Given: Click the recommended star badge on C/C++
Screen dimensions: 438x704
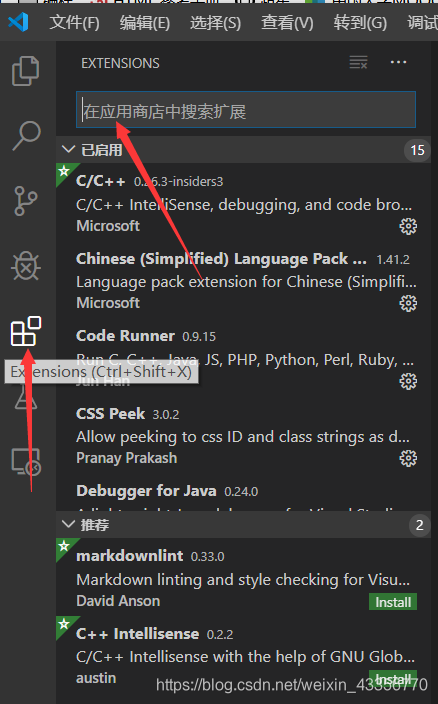Looking at the screenshot, I should 64,171.
